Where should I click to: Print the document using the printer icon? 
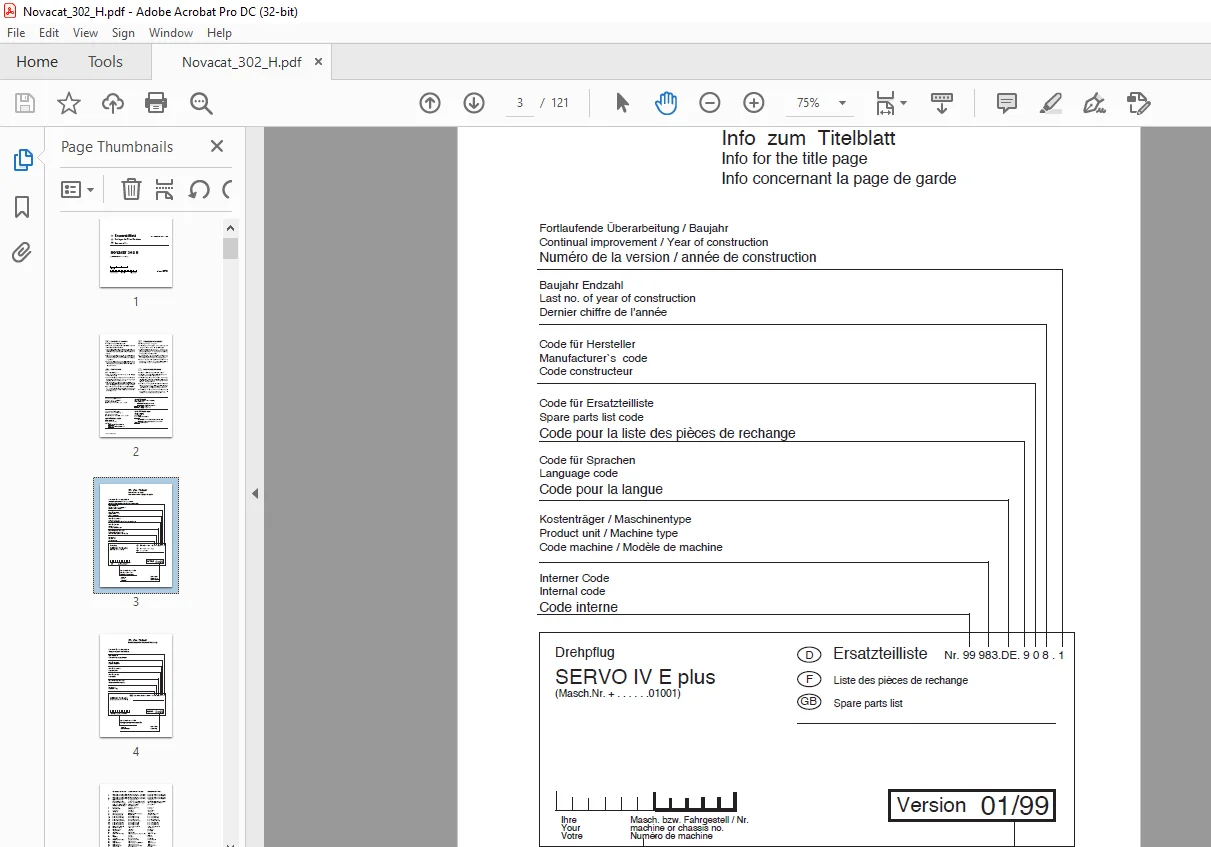156,103
